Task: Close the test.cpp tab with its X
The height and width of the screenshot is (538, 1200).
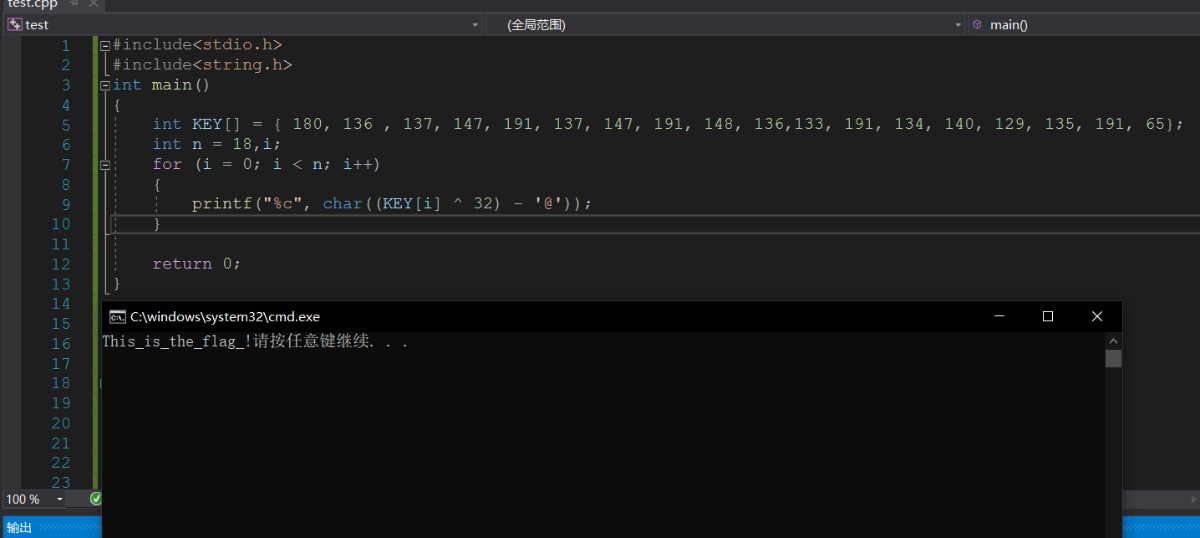Action: click(x=92, y=4)
